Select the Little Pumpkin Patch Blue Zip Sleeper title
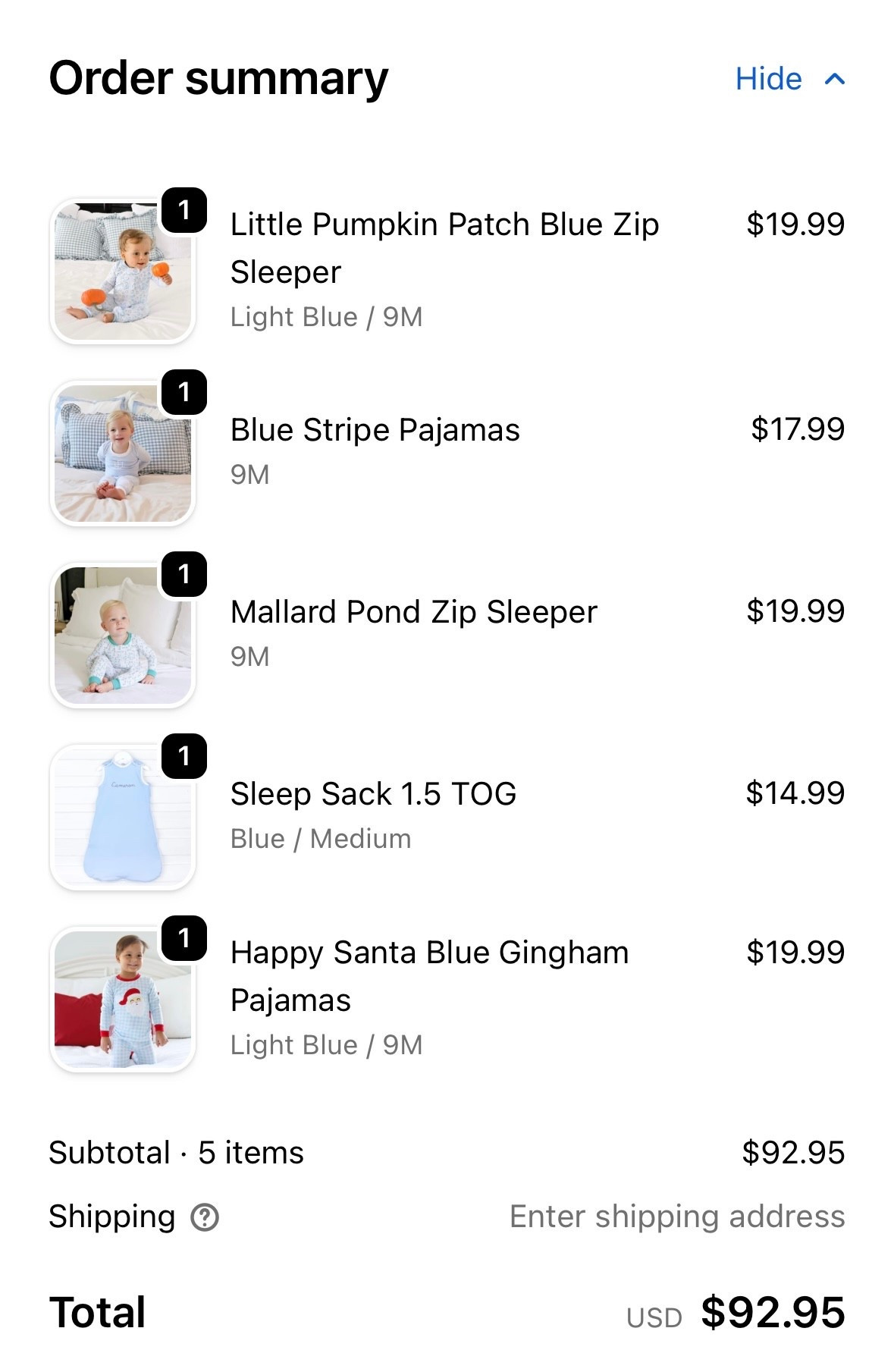The height and width of the screenshot is (1372, 894). (x=444, y=248)
